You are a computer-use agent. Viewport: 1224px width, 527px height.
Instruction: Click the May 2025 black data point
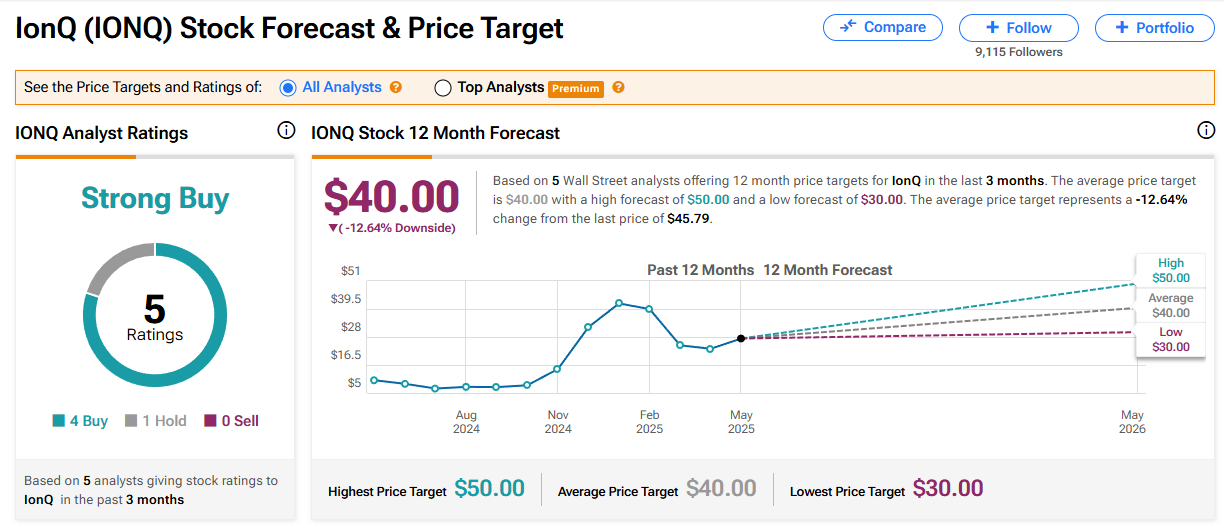pos(740,339)
